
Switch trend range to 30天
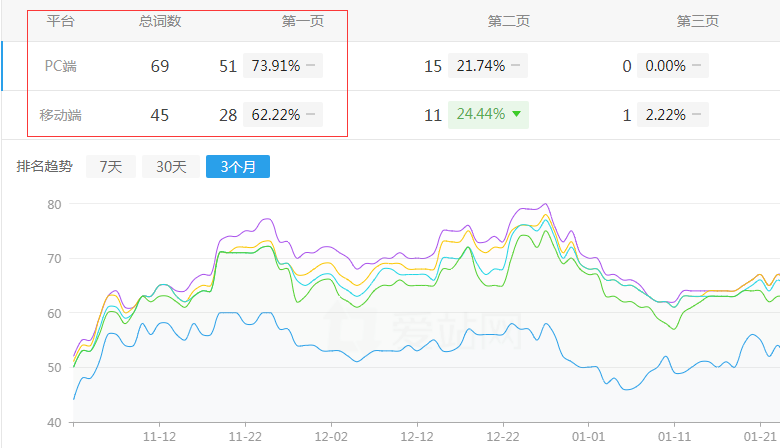[170, 167]
